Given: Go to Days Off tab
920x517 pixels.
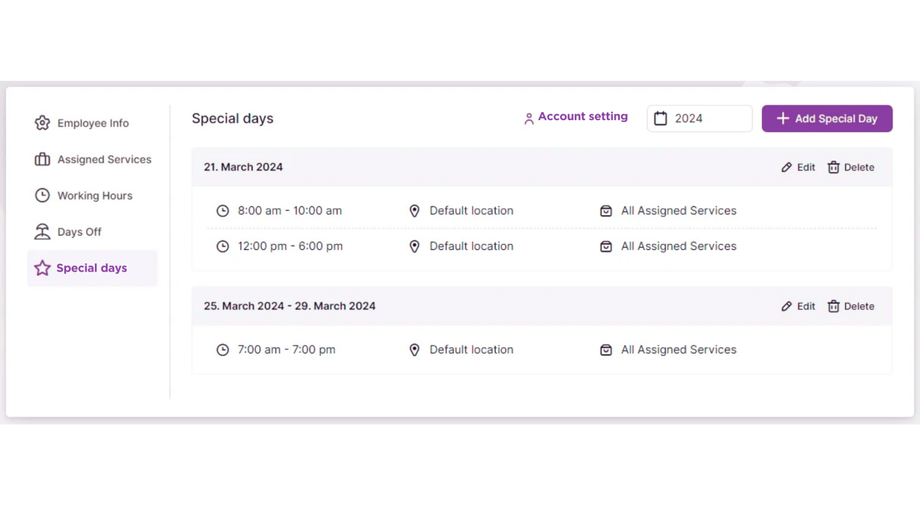Looking at the screenshot, I should pyautogui.click(x=79, y=231).
